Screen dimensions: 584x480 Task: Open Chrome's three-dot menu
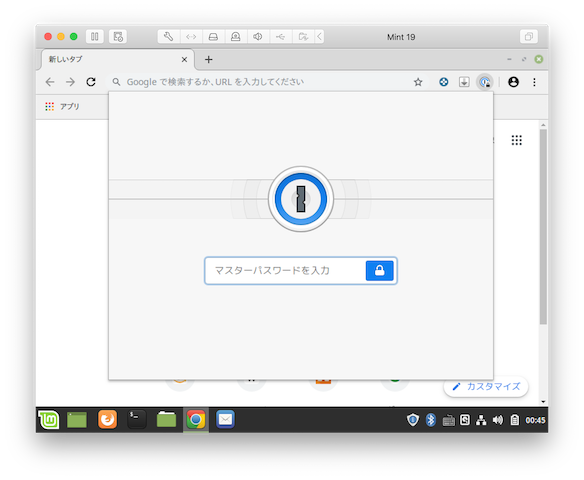[534, 82]
